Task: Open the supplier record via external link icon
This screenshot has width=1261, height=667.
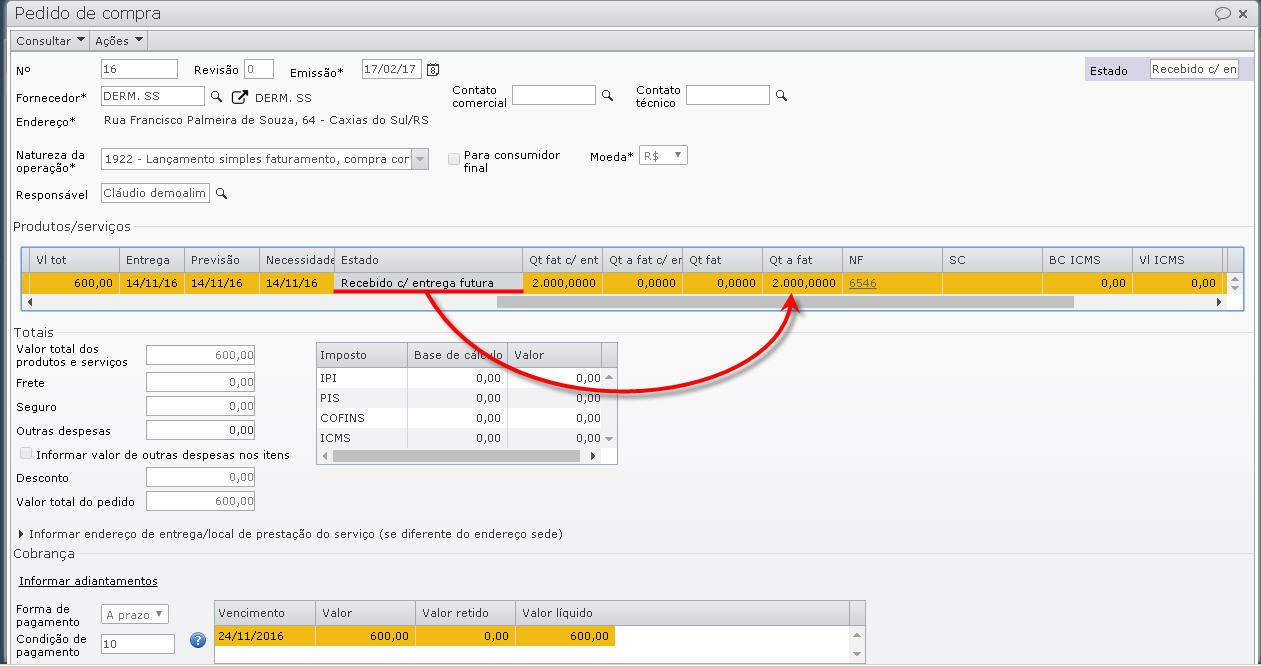Action: (240, 97)
